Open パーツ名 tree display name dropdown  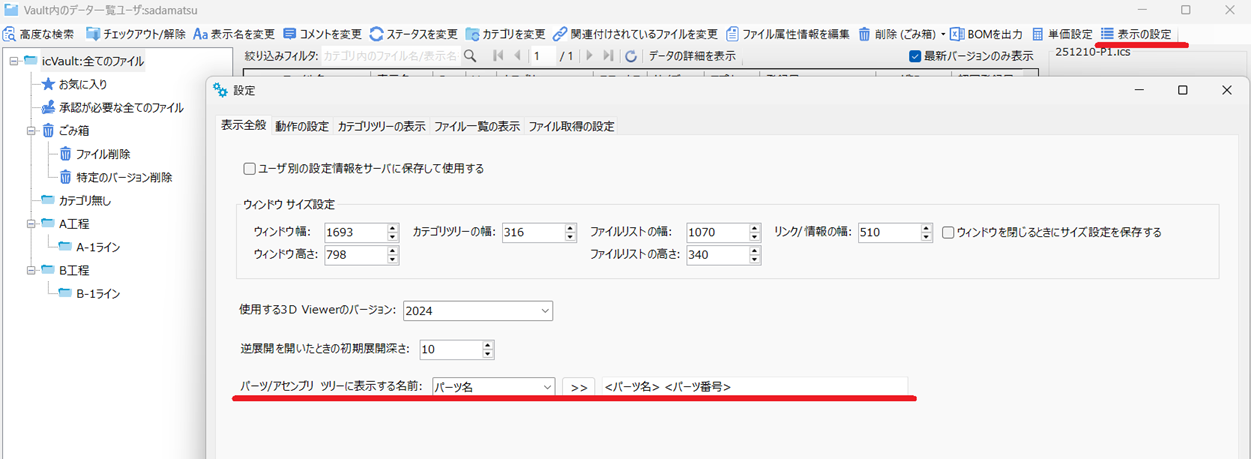(493, 386)
